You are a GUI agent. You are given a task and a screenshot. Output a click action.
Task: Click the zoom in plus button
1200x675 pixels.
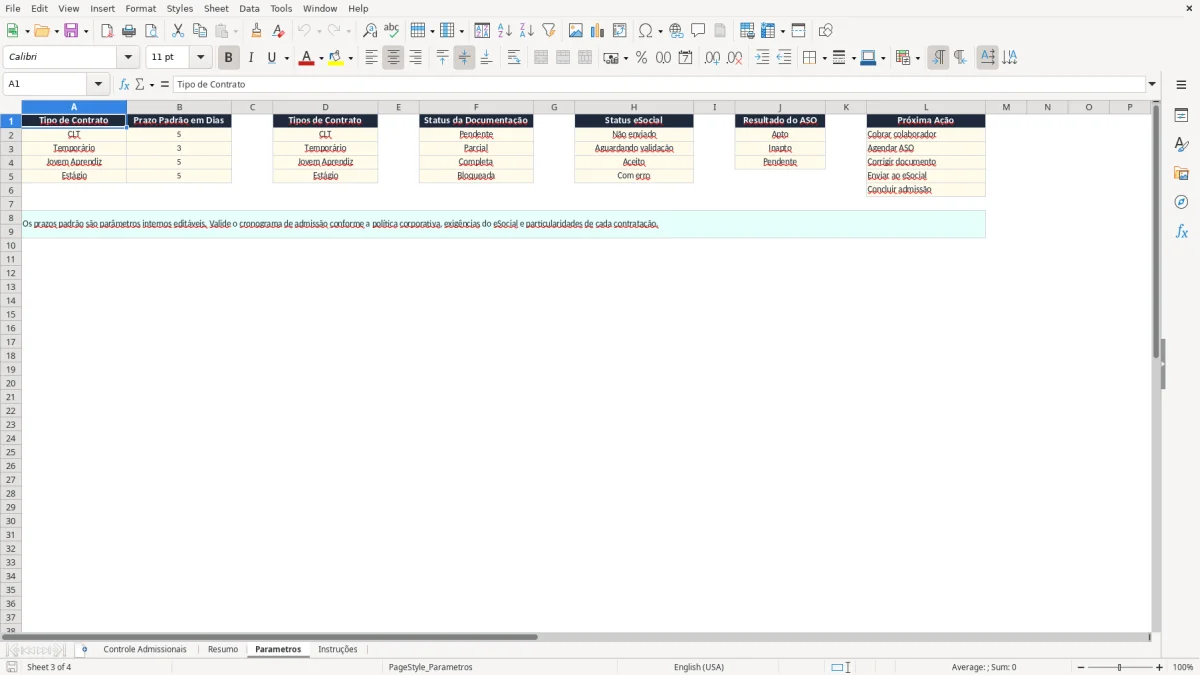(1160, 667)
